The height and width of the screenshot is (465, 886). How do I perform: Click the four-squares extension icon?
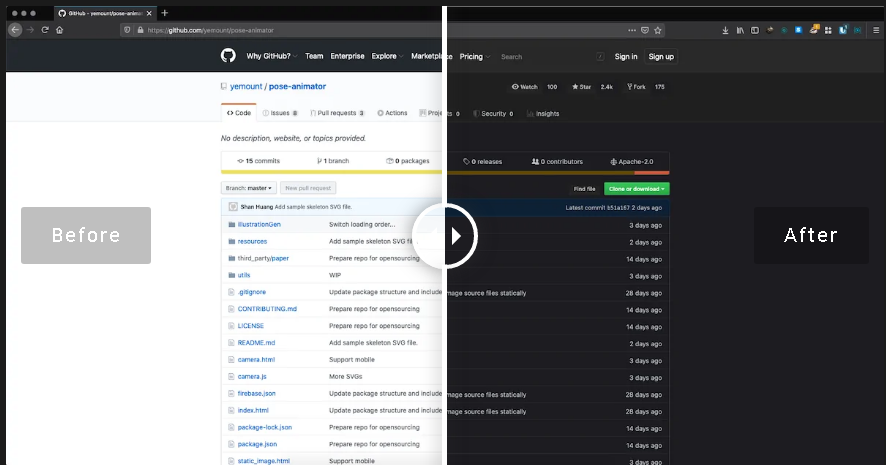(828, 31)
